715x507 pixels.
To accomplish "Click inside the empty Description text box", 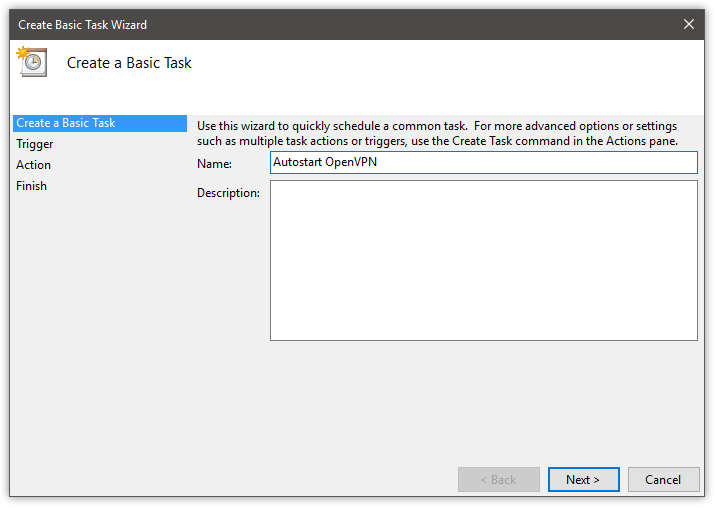I will (x=484, y=260).
